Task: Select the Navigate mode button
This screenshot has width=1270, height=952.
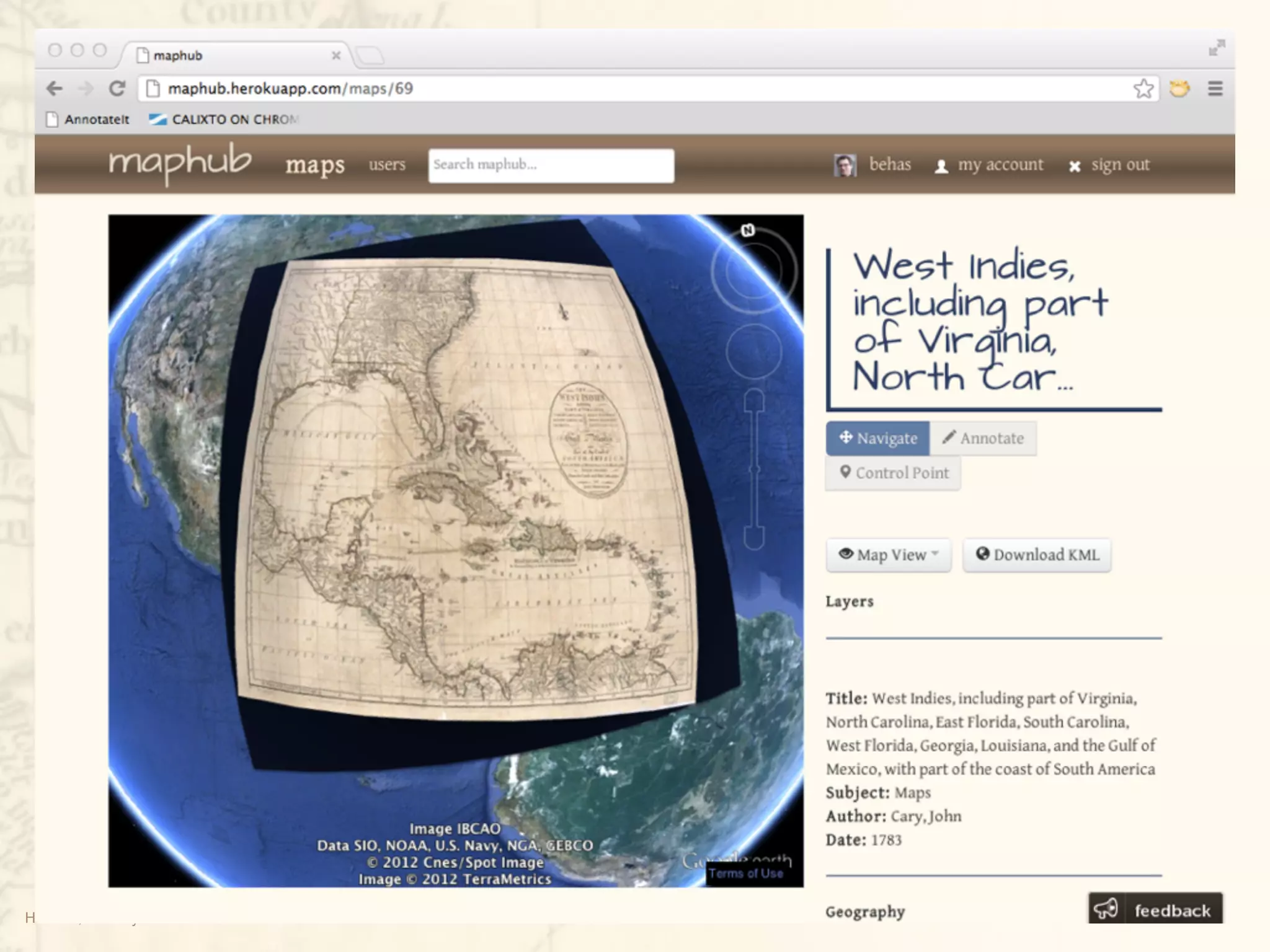Action: coord(877,438)
